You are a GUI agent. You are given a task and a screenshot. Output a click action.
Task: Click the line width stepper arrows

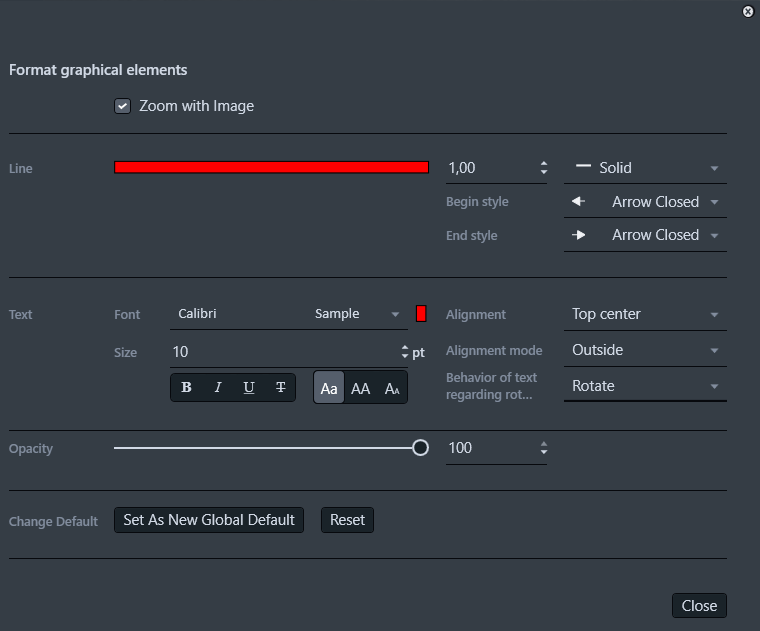[x=544, y=168]
